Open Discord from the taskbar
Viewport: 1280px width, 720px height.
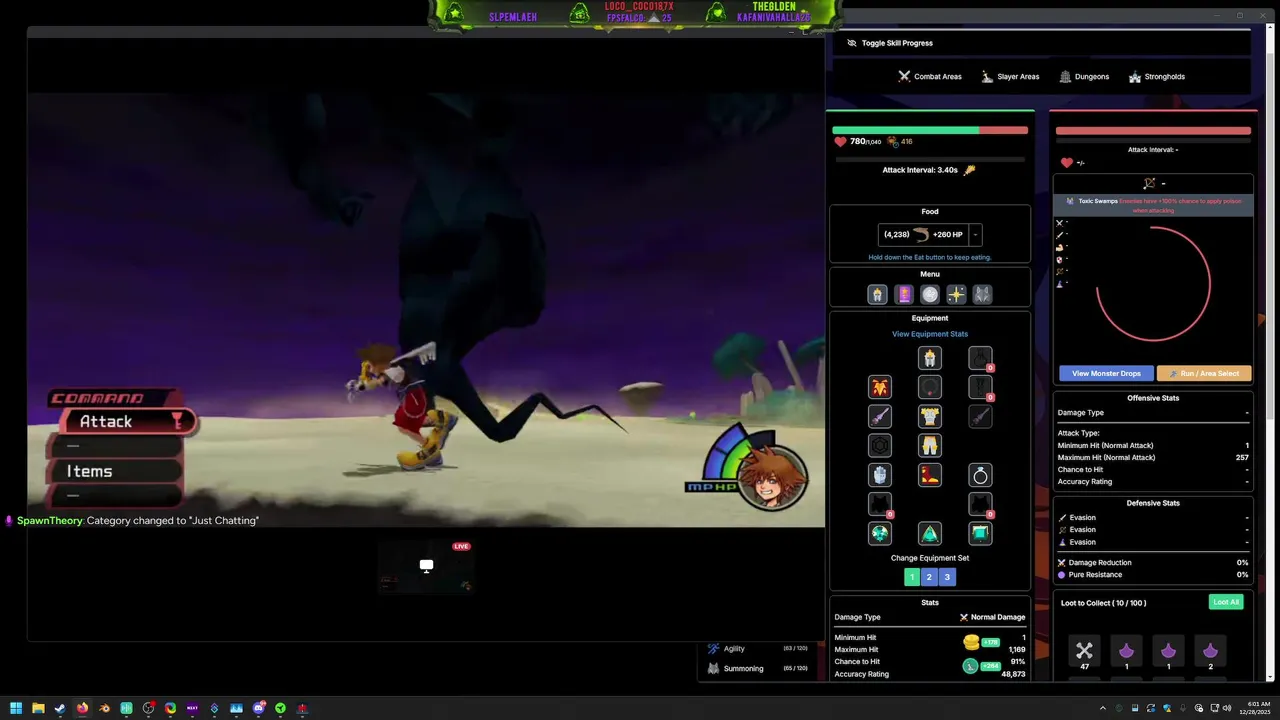(x=258, y=708)
